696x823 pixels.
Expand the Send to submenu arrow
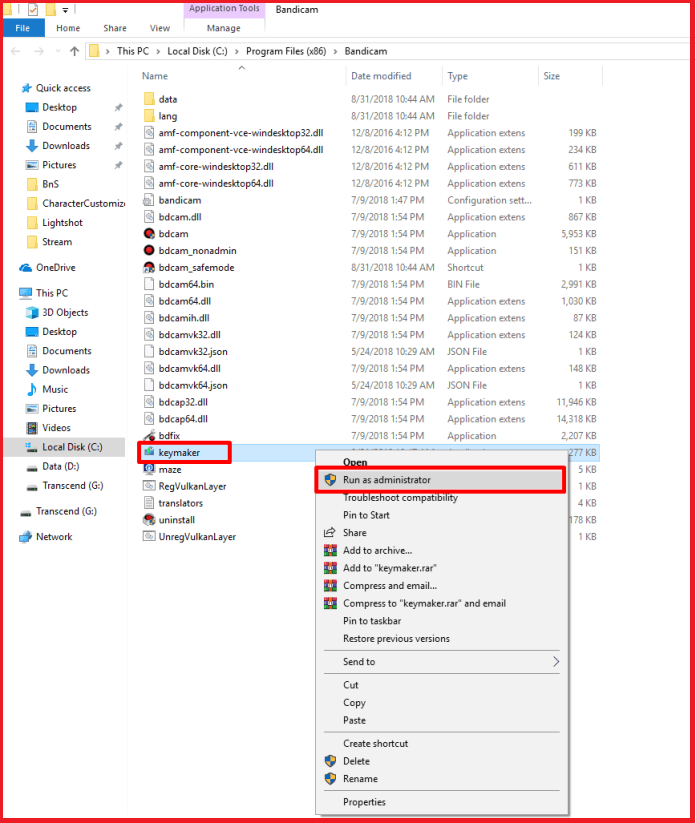pos(556,661)
